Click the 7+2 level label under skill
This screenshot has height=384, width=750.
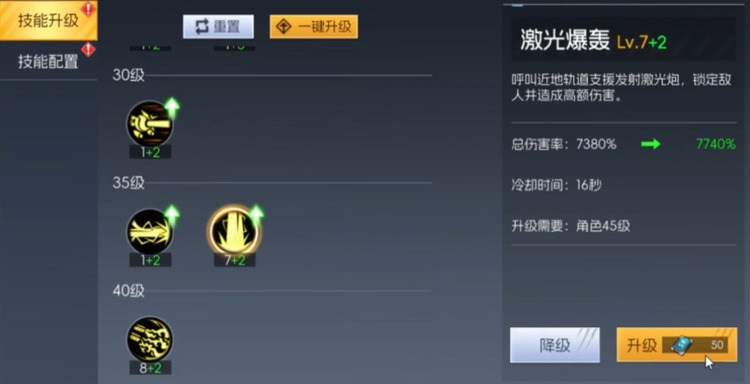(234, 260)
